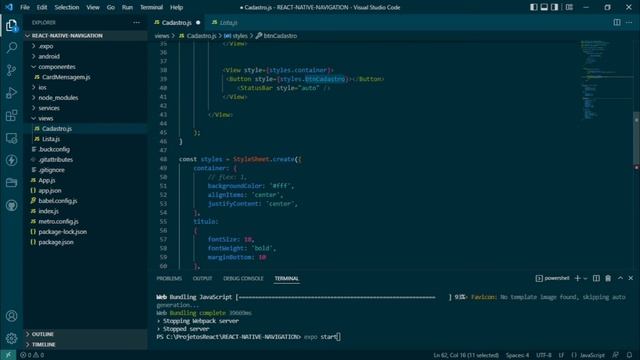Image resolution: width=640 pixels, height=360 pixels.
Task: Split the terminal panel
Action: point(596,278)
